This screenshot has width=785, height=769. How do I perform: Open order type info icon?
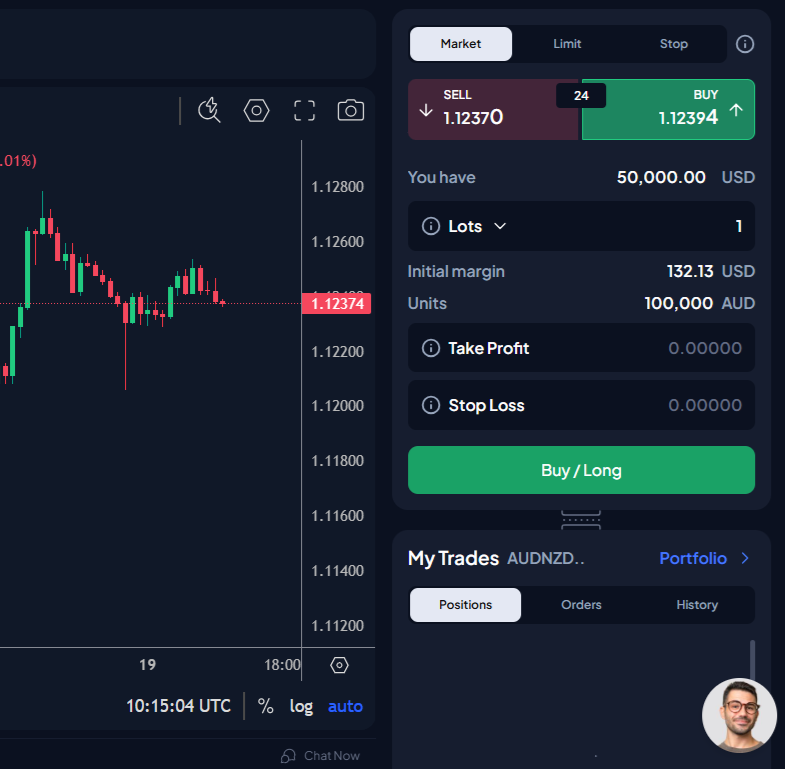click(744, 44)
